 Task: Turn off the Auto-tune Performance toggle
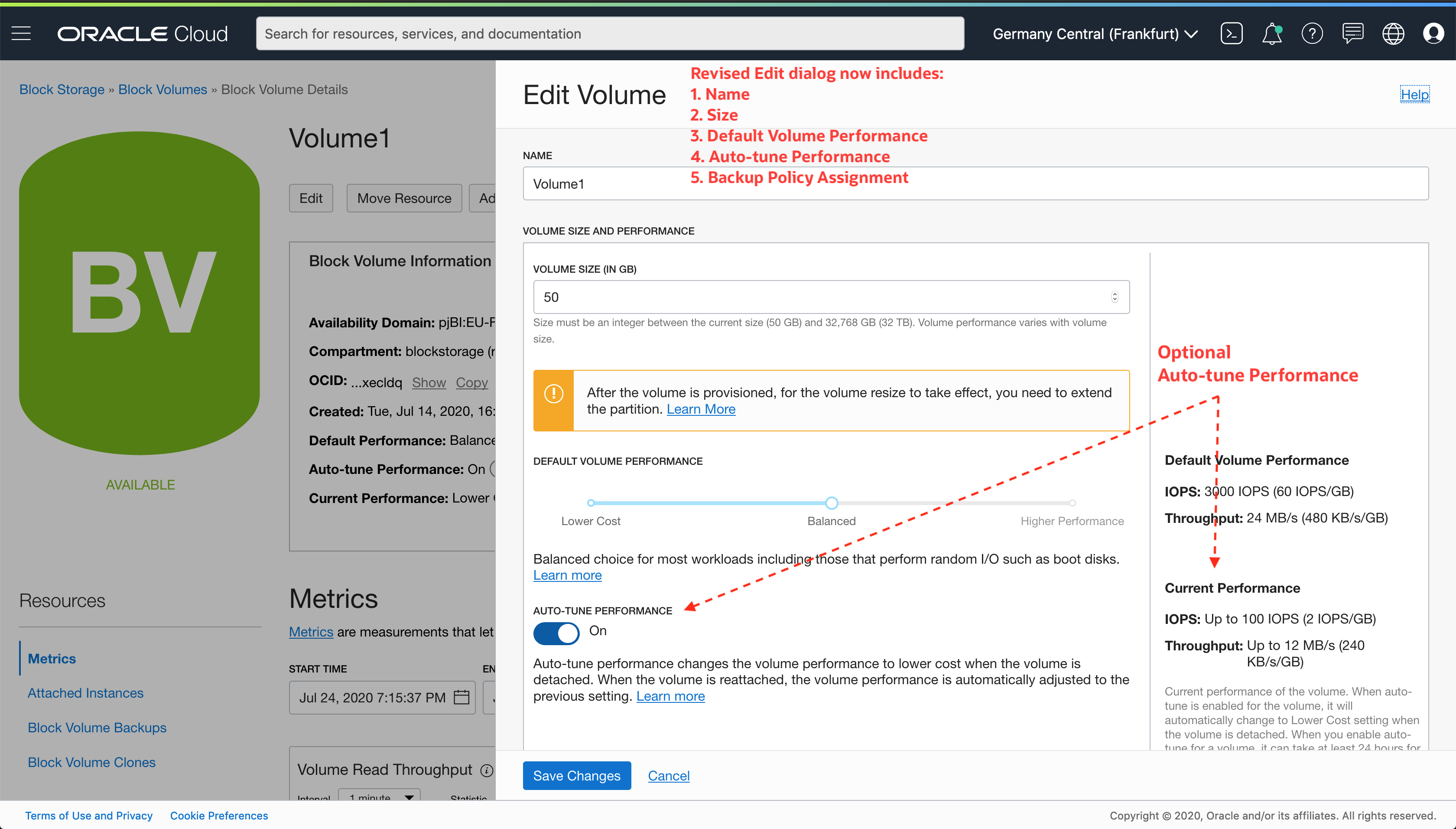click(x=556, y=633)
